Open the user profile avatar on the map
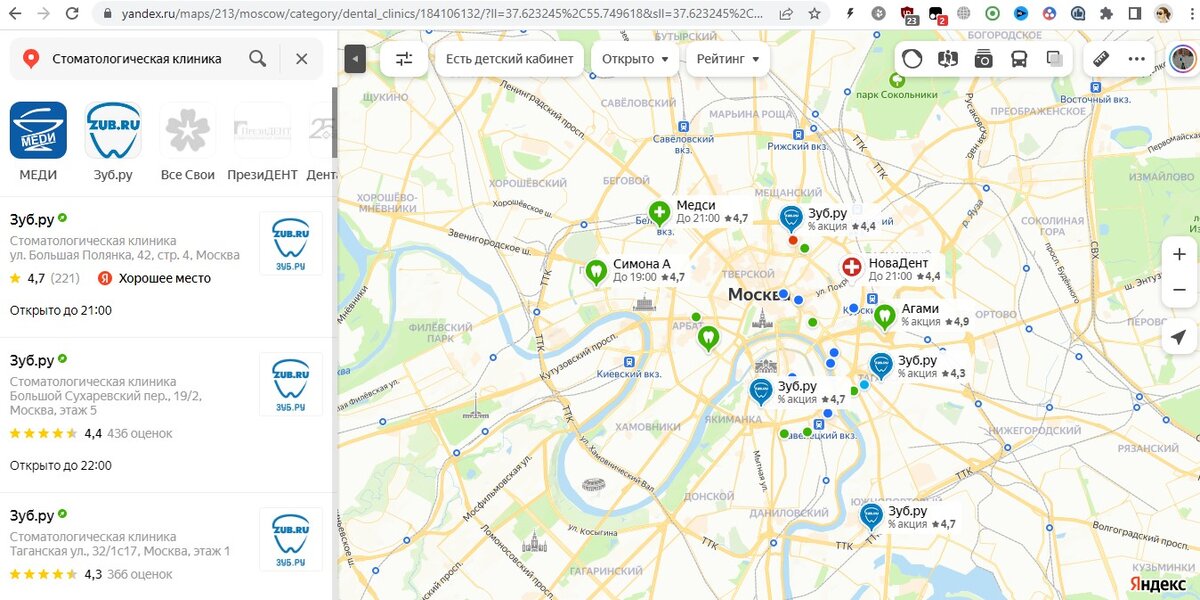Image resolution: width=1200 pixels, height=600 pixels. pos(1182,59)
